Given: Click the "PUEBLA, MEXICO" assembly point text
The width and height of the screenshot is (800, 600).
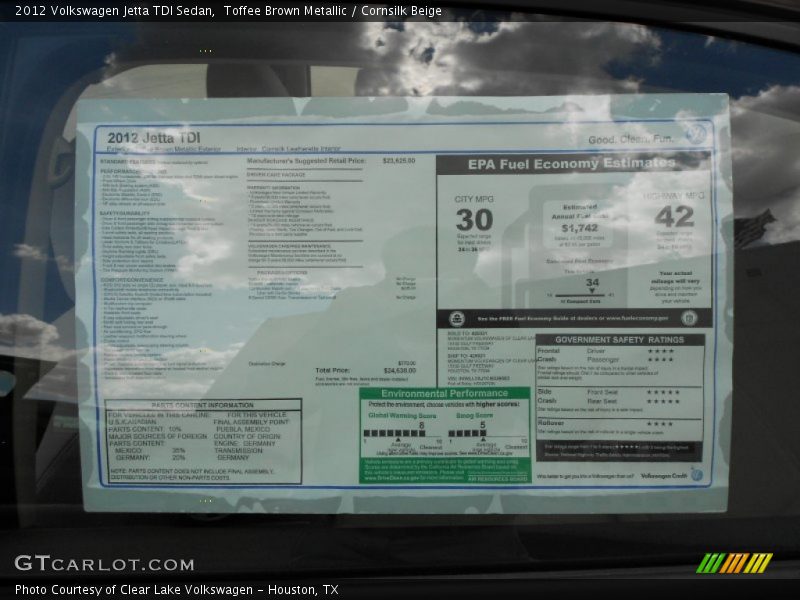Looking at the screenshot, I should click(243, 429).
